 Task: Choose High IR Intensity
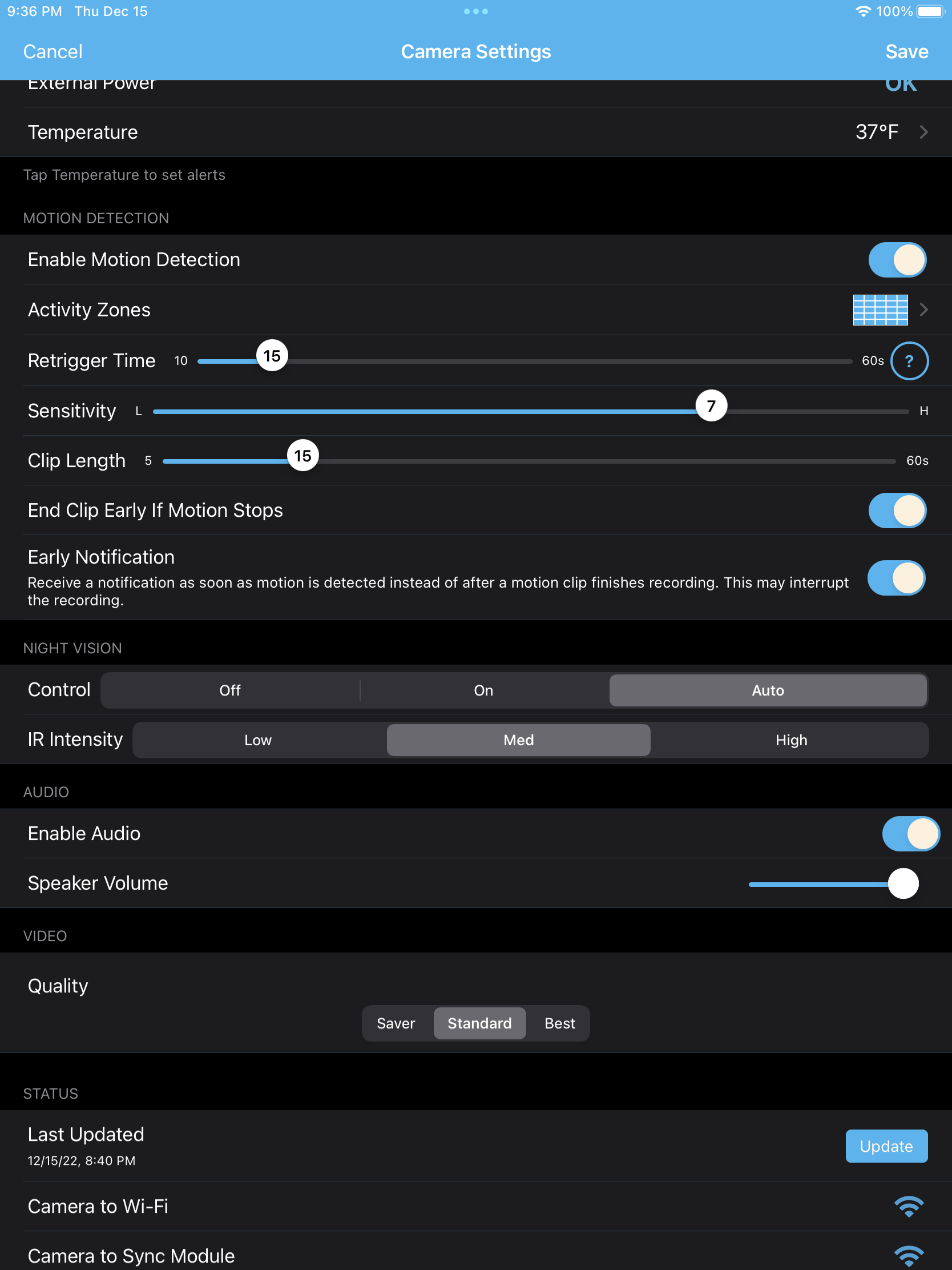pyautogui.click(x=791, y=740)
